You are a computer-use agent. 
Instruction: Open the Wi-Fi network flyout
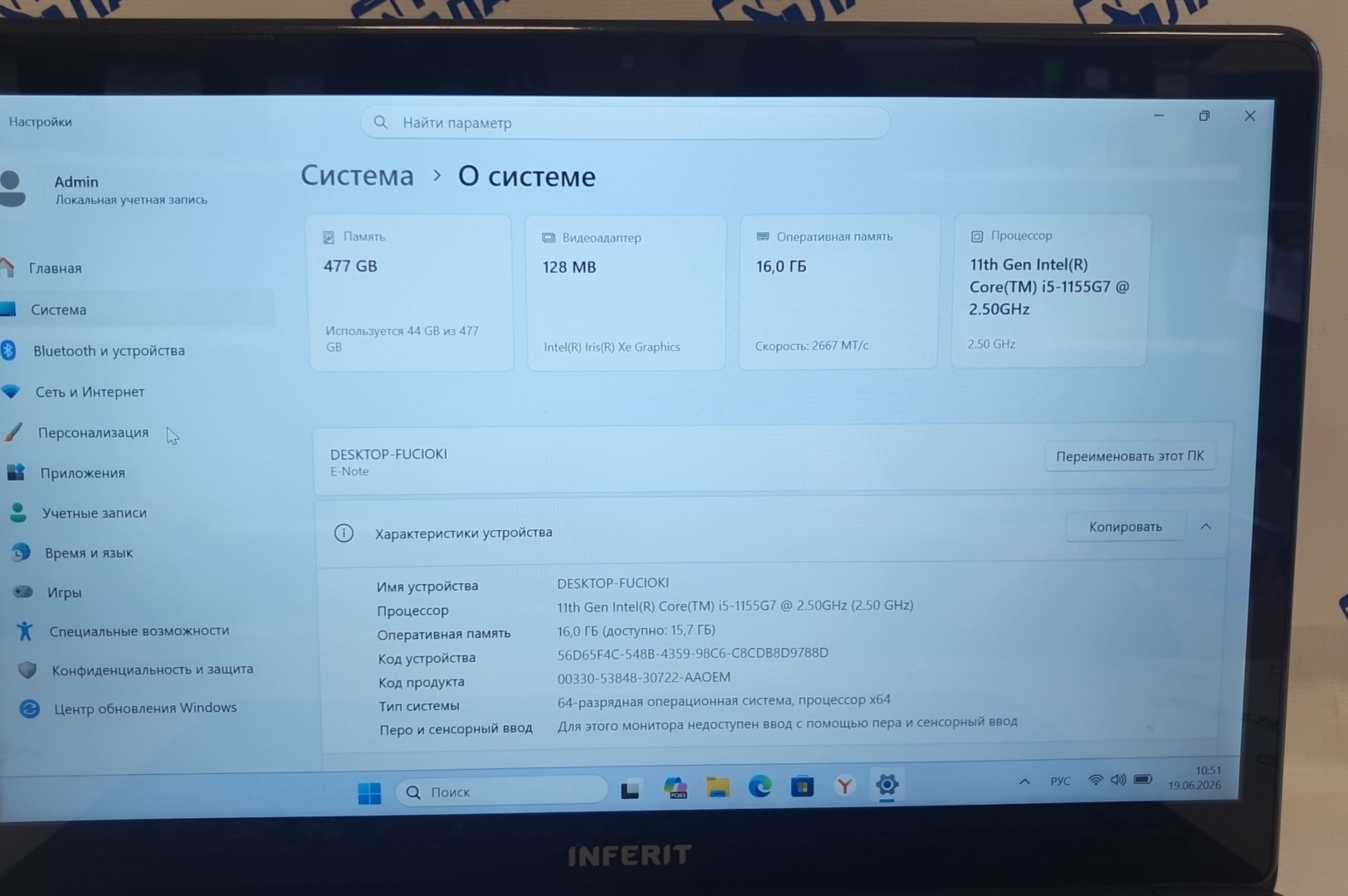tap(1096, 780)
